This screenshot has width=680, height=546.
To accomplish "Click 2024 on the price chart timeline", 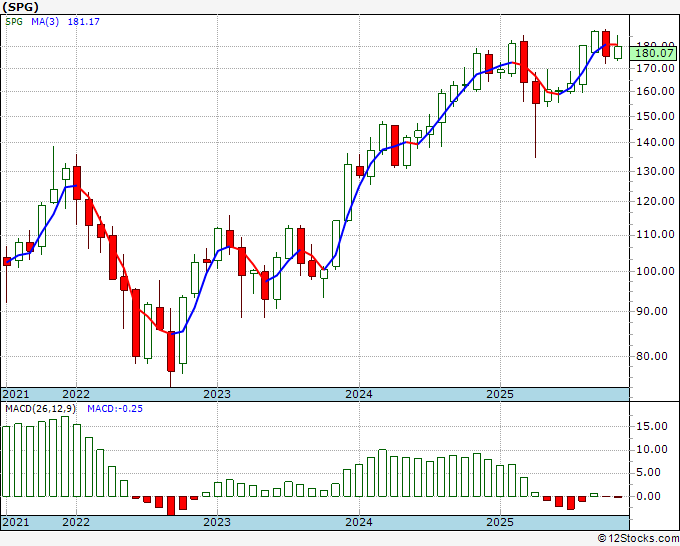I will click(359, 394).
